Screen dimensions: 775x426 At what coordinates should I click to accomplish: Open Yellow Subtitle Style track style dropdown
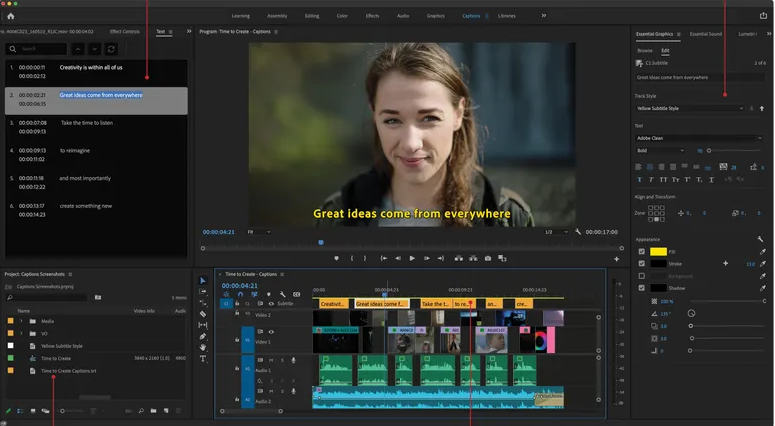pyautogui.click(x=690, y=108)
